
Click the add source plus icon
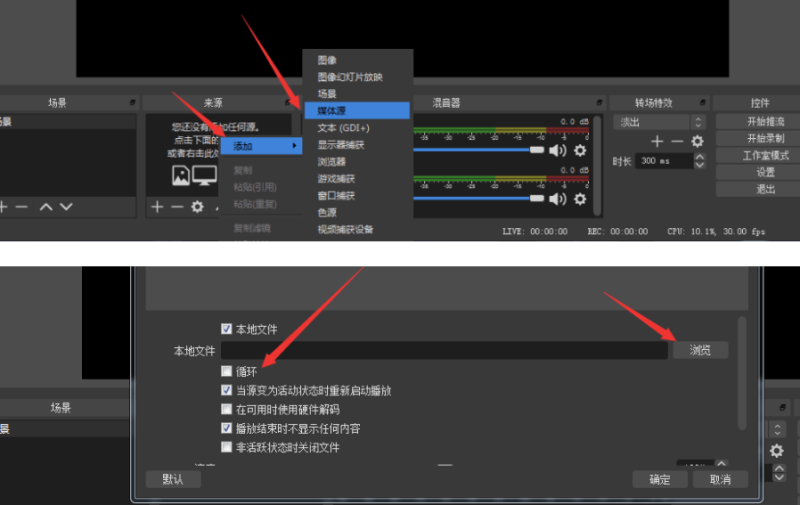(157, 207)
